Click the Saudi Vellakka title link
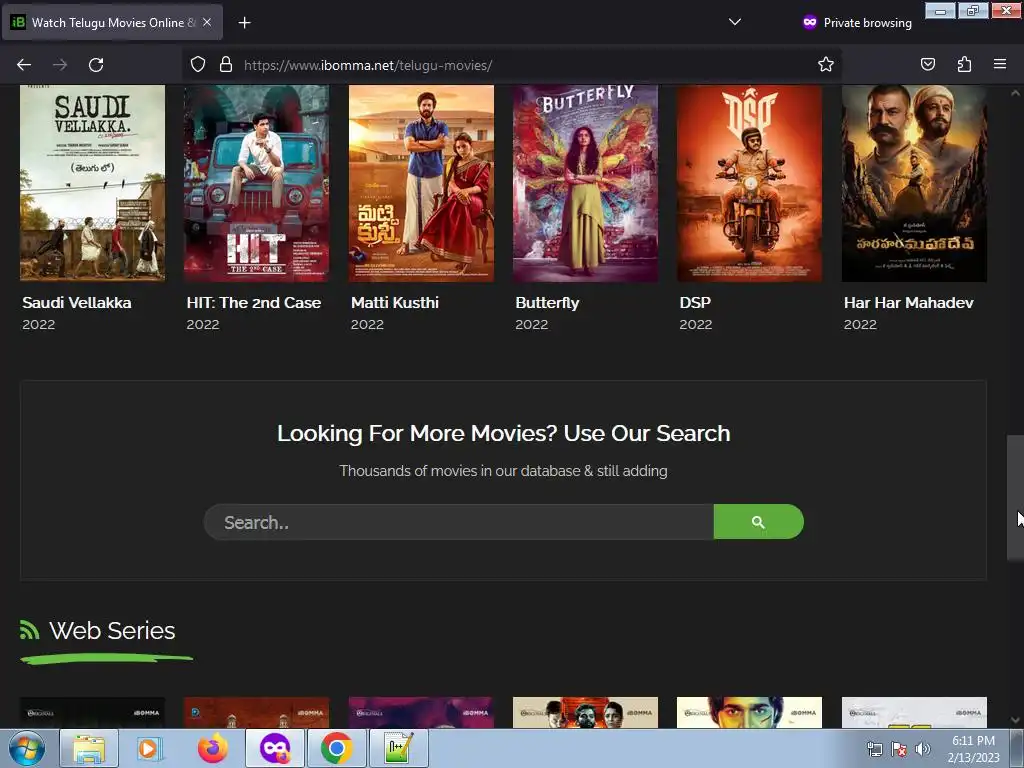This screenshot has width=1024, height=768. [x=77, y=303]
